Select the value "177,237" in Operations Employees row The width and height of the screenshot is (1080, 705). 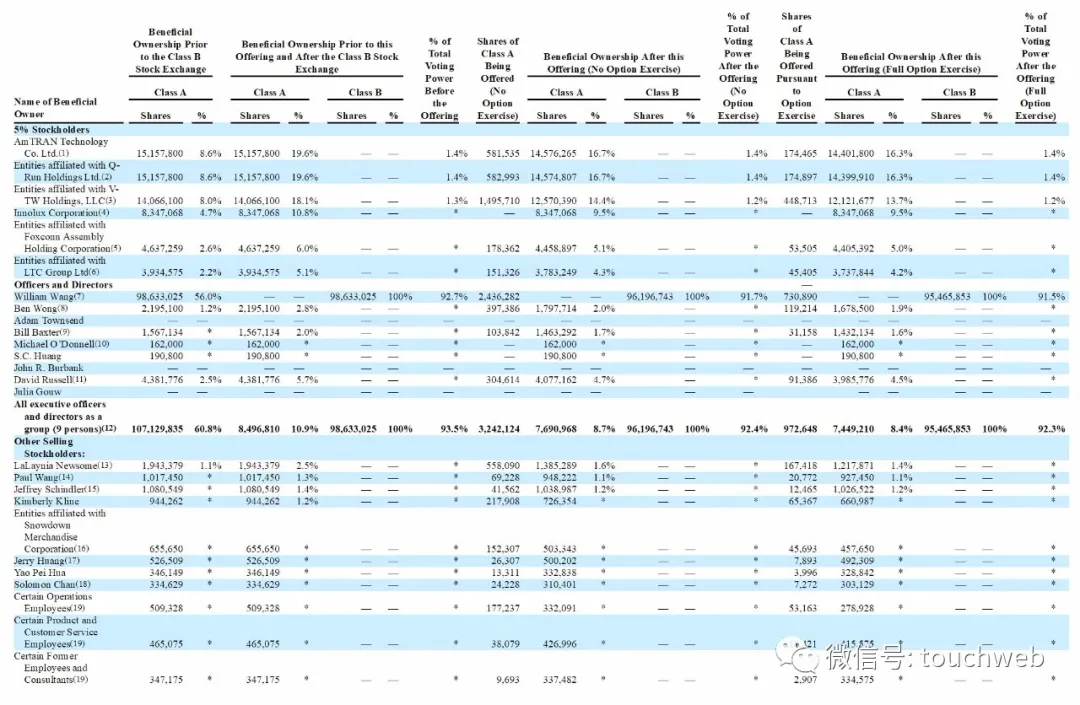click(x=503, y=608)
